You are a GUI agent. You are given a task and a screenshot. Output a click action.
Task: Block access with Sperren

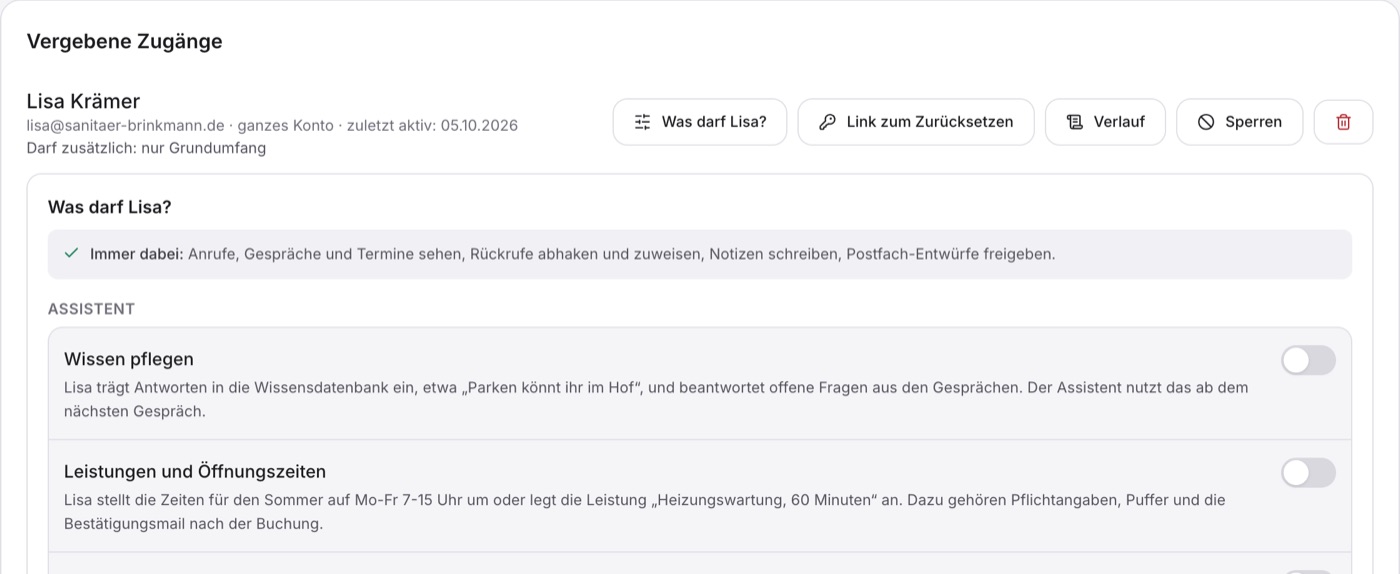[1240, 122]
